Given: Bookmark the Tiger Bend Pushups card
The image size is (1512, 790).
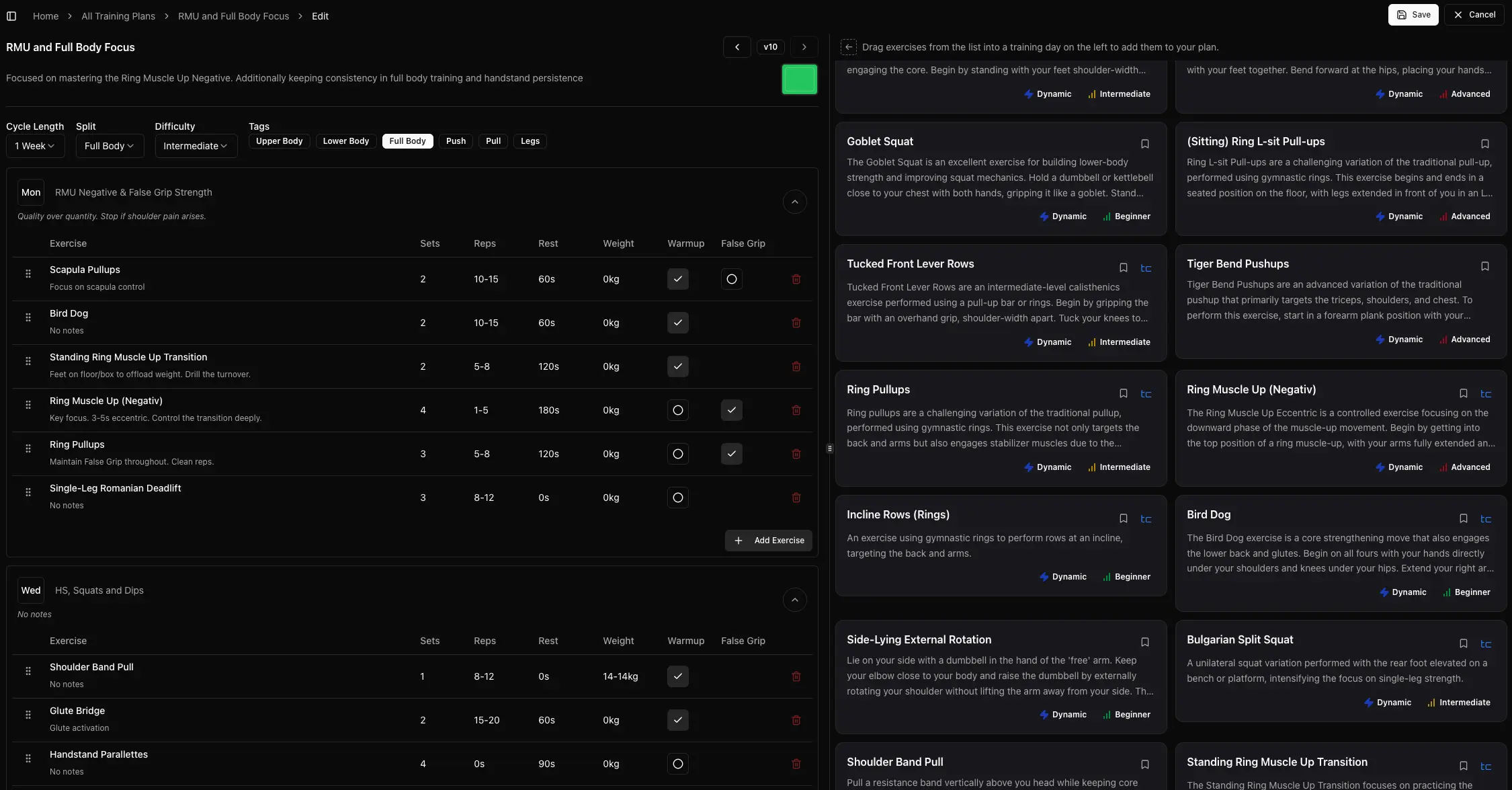Looking at the screenshot, I should [1484, 266].
